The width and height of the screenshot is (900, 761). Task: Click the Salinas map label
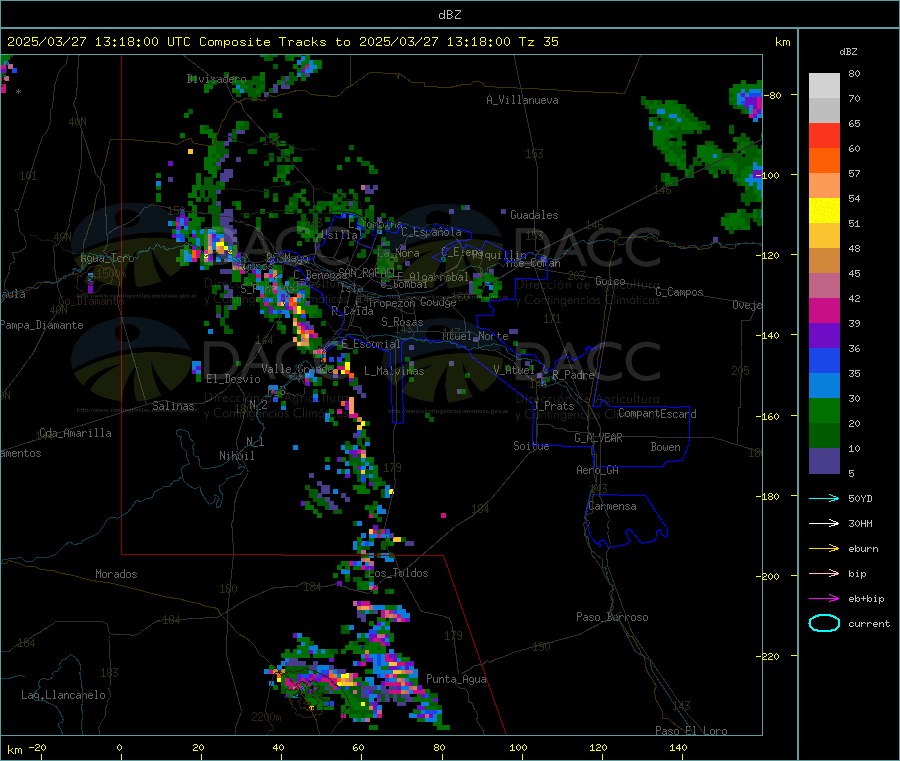click(173, 406)
